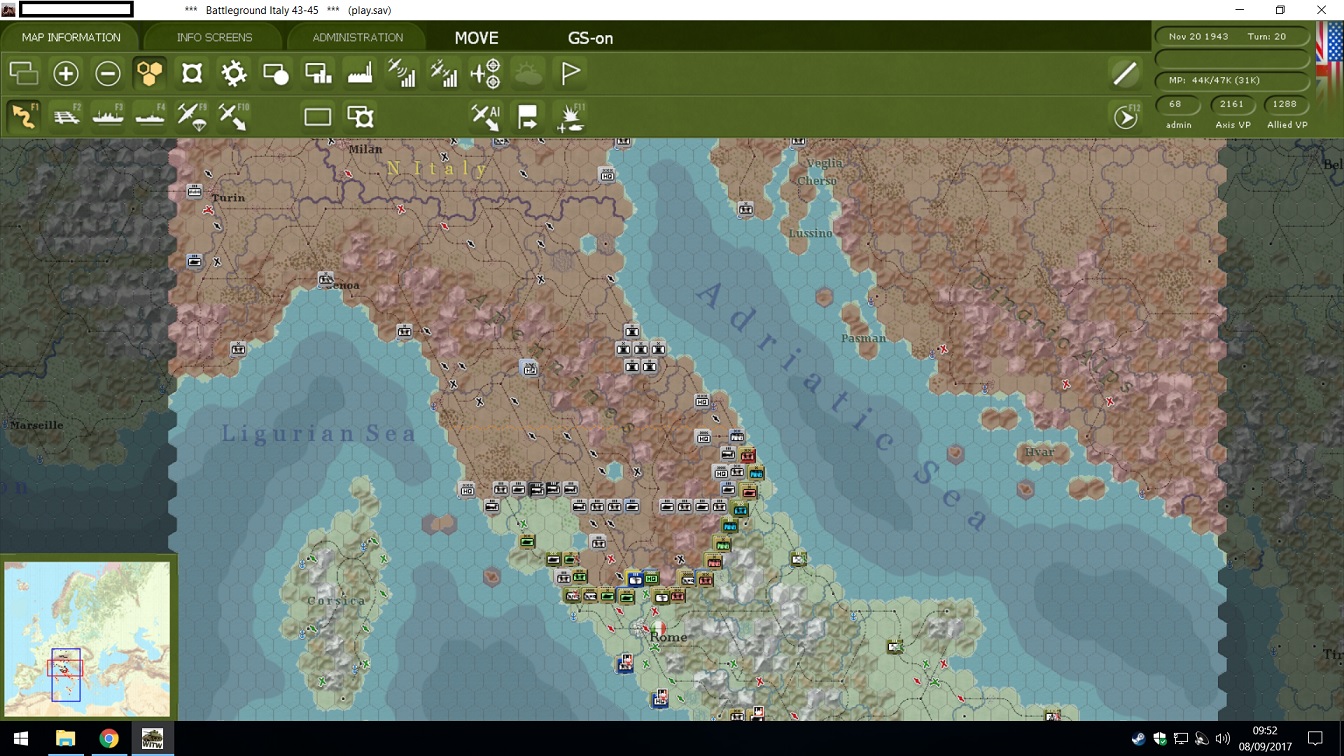
Task: Click the F11 explosion and tank icon
Action: 570,116
